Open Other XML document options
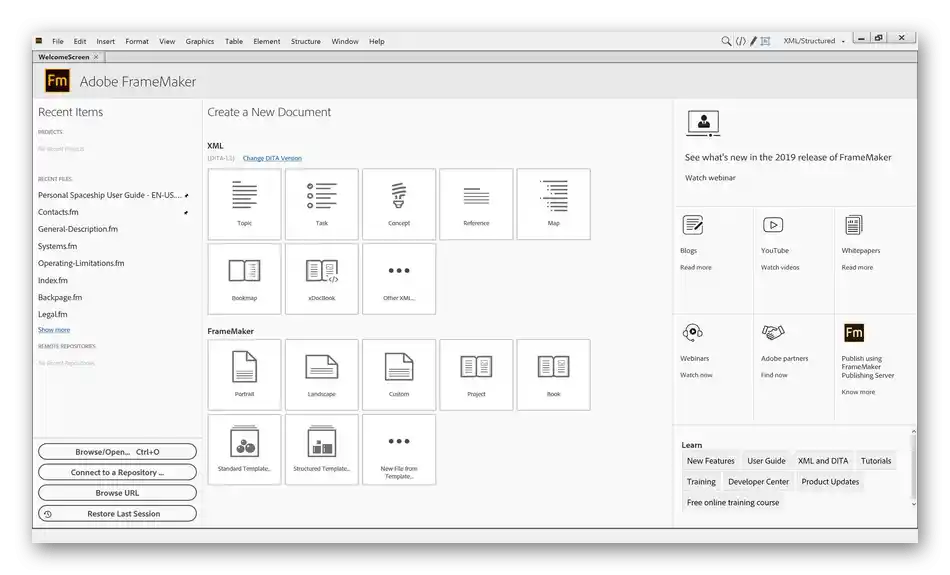 (399, 279)
